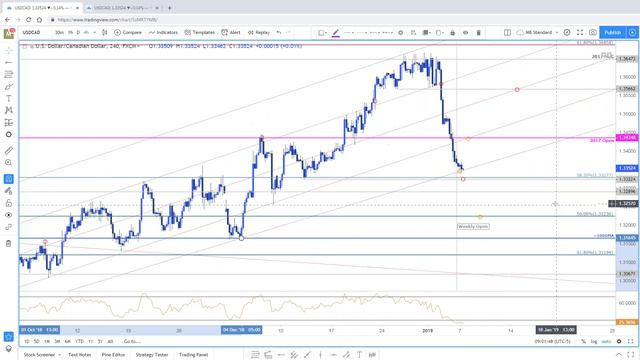Toggle auto scale

[607, 341]
